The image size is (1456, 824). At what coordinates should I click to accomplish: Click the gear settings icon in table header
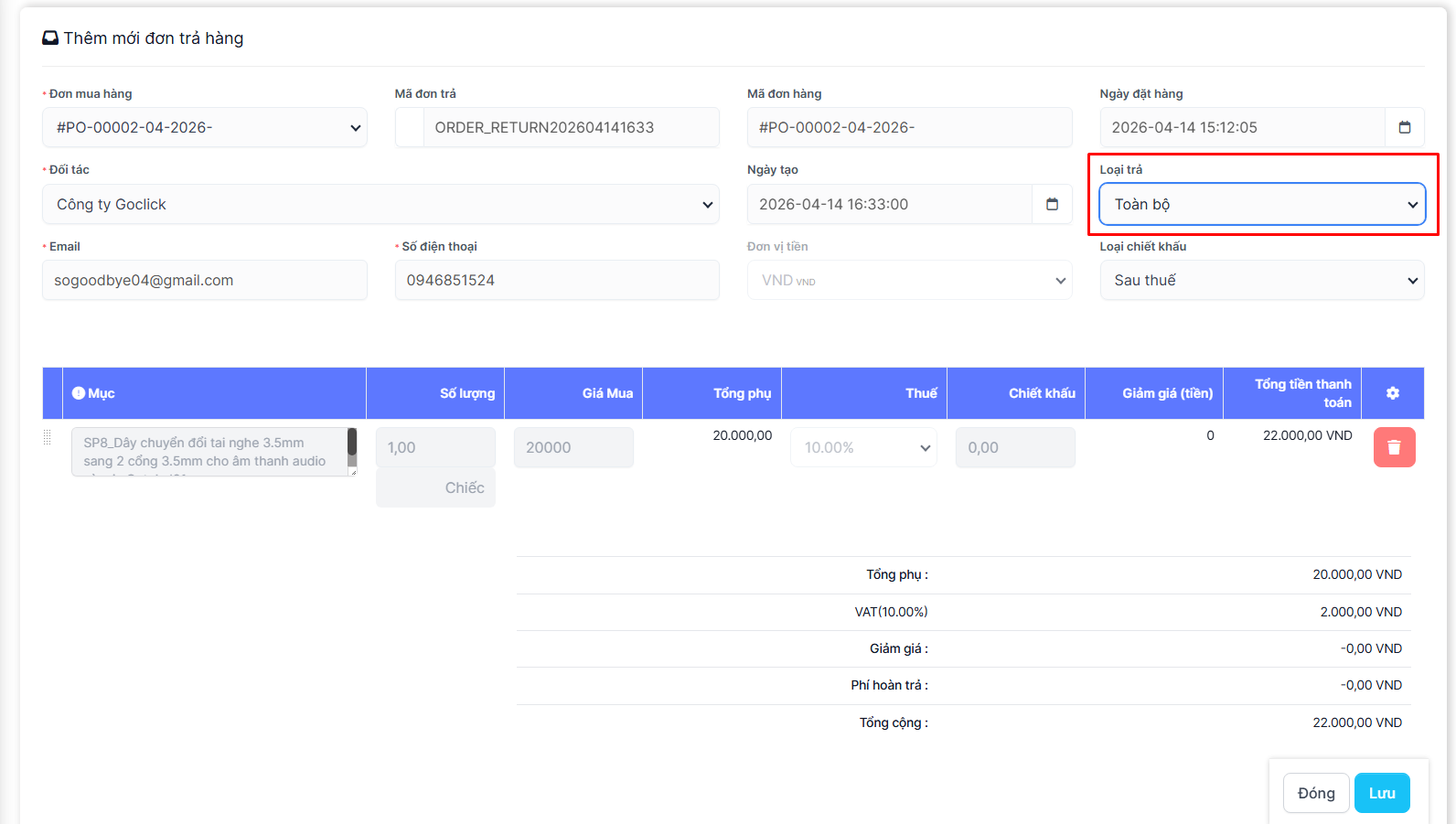click(1392, 393)
